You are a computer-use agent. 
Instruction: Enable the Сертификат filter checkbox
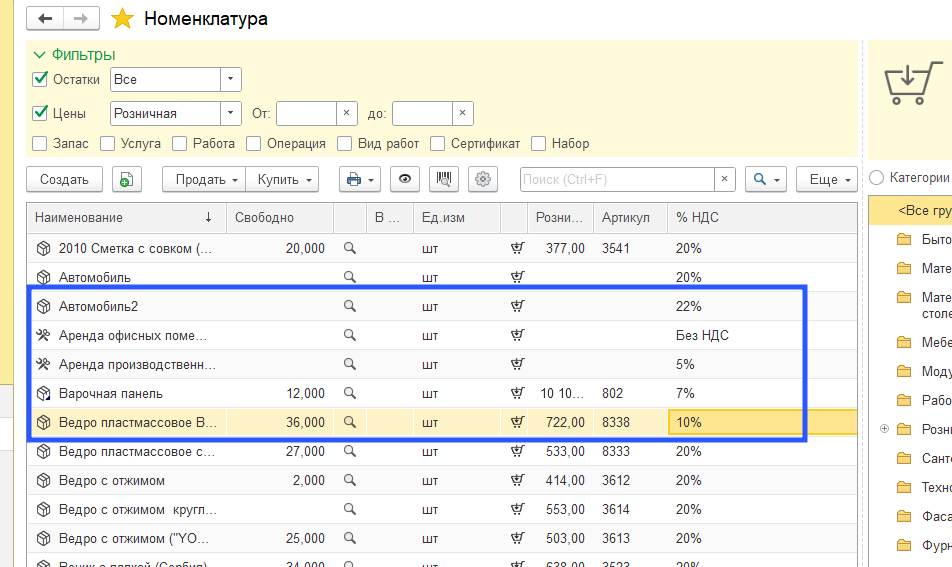(x=437, y=143)
